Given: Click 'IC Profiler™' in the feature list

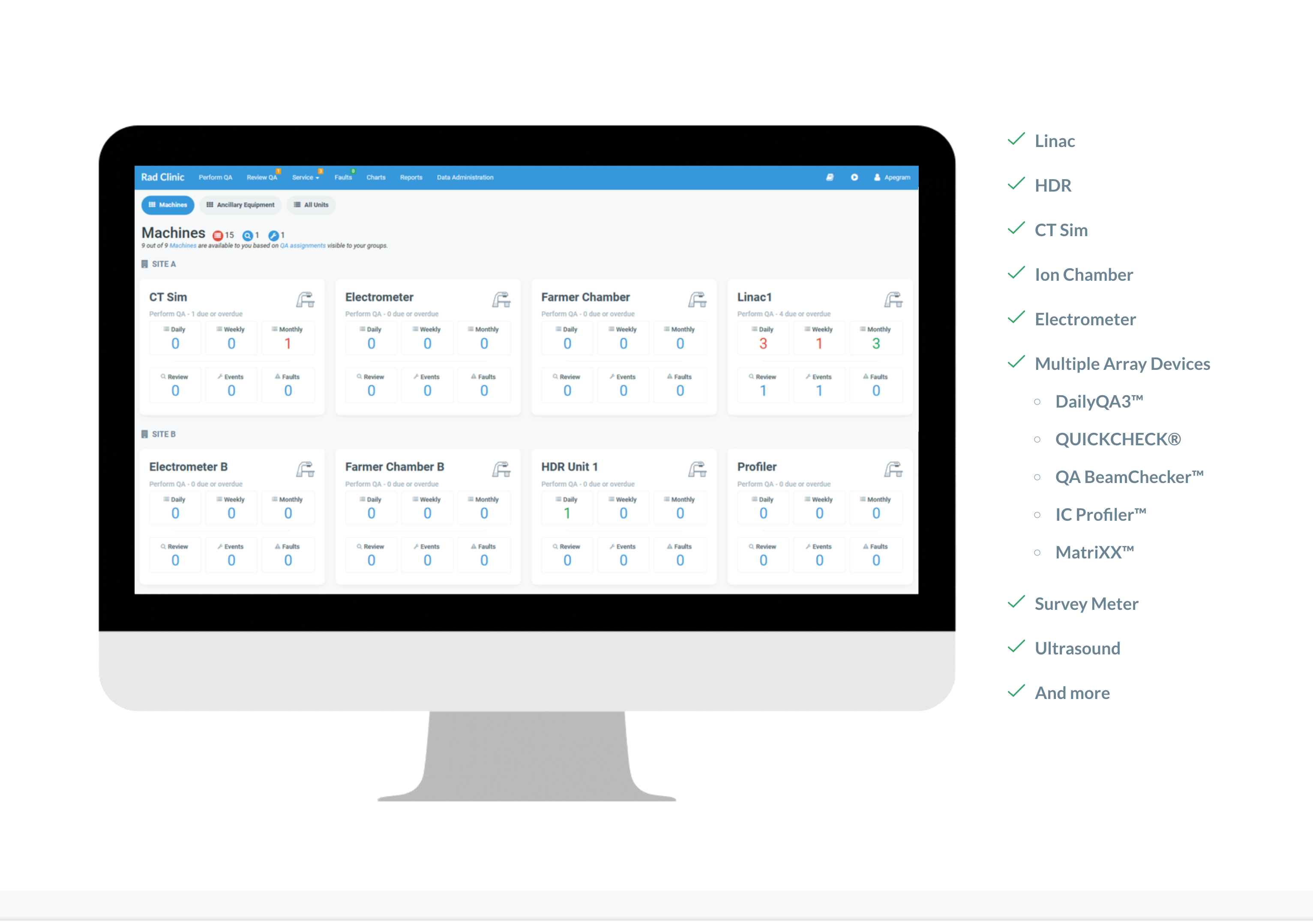Looking at the screenshot, I should point(1100,515).
